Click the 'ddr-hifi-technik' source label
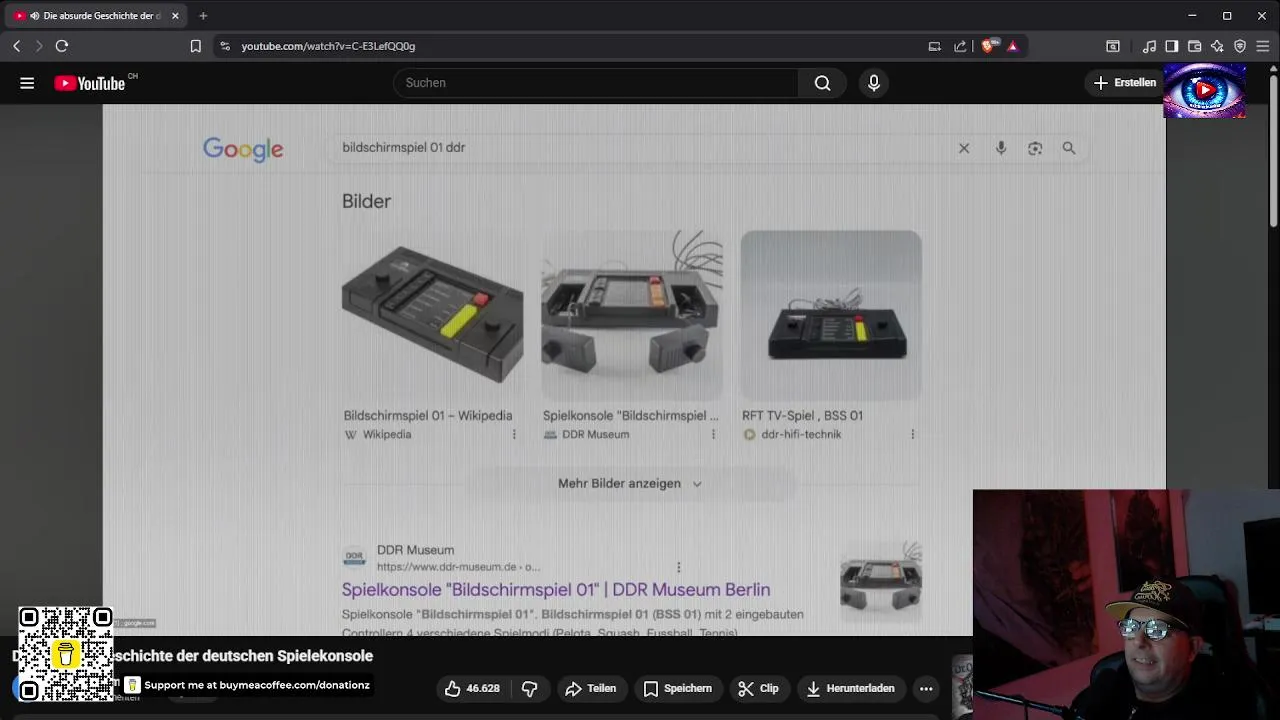The image size is (1280, 720). (x=801, y=434)
